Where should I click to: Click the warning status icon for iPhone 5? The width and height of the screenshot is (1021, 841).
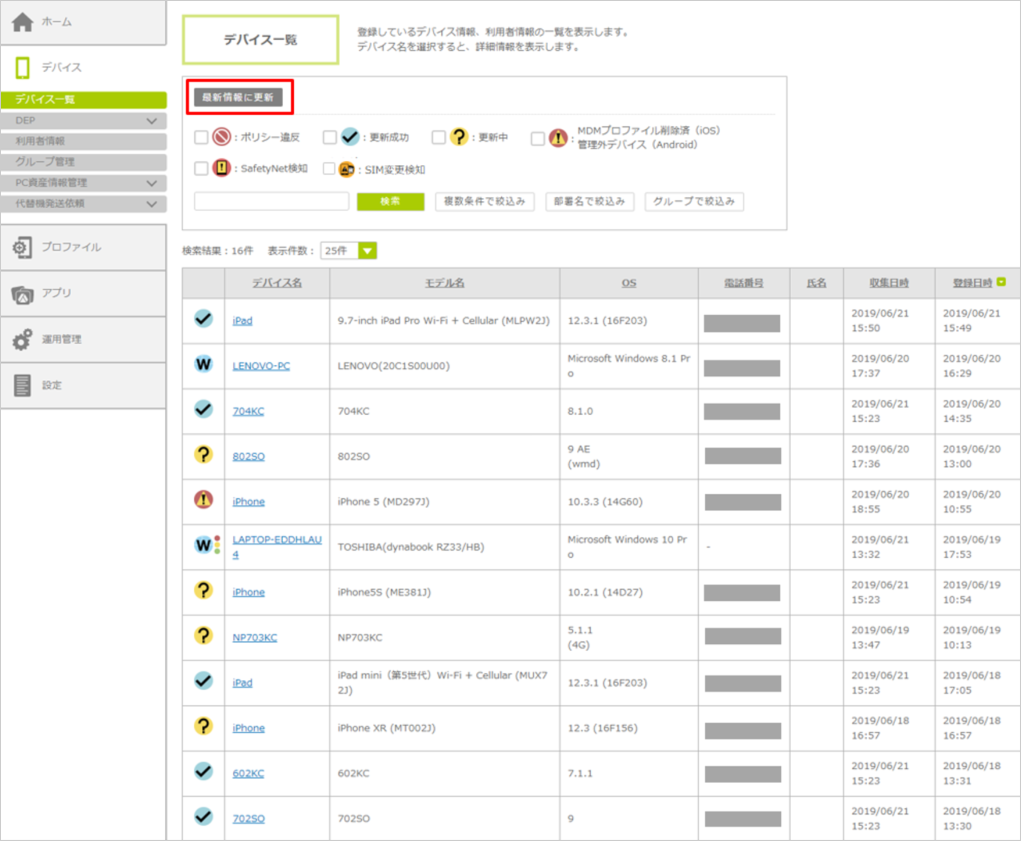203,501
